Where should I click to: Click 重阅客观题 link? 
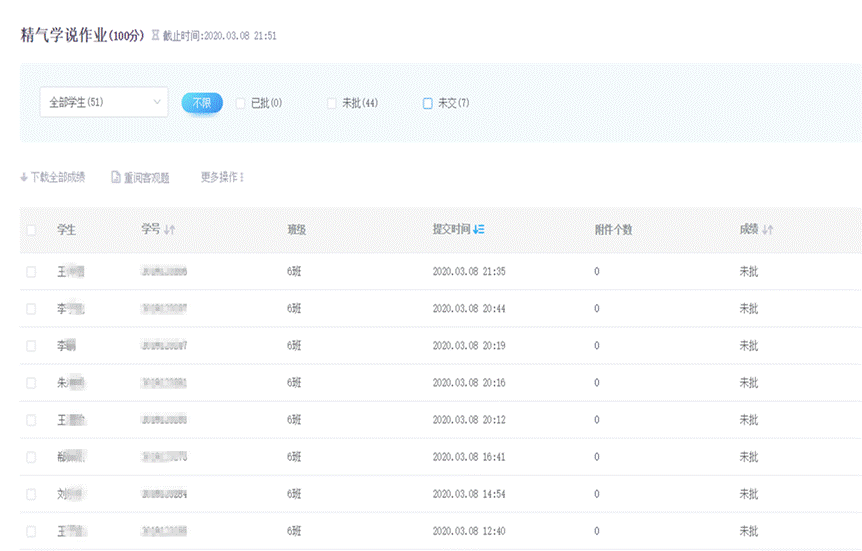(x=146, y=178)
